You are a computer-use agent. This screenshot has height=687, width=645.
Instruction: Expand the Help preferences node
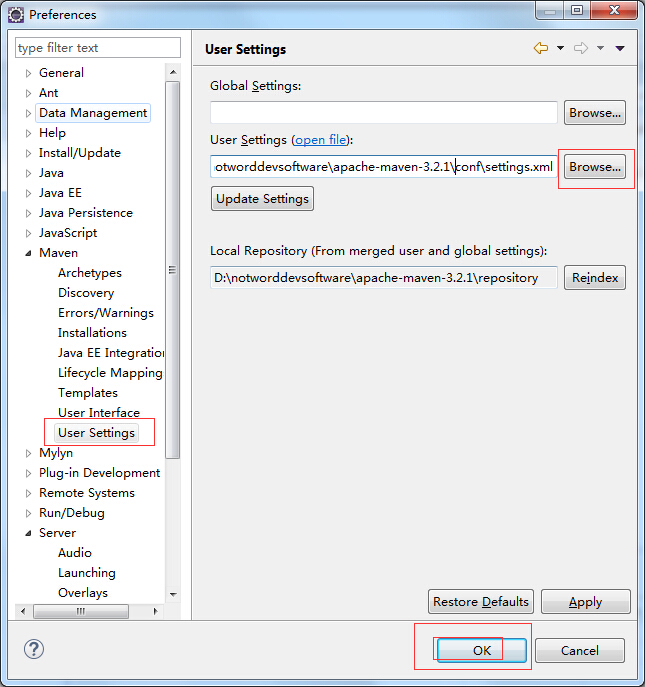click(28, 133)
